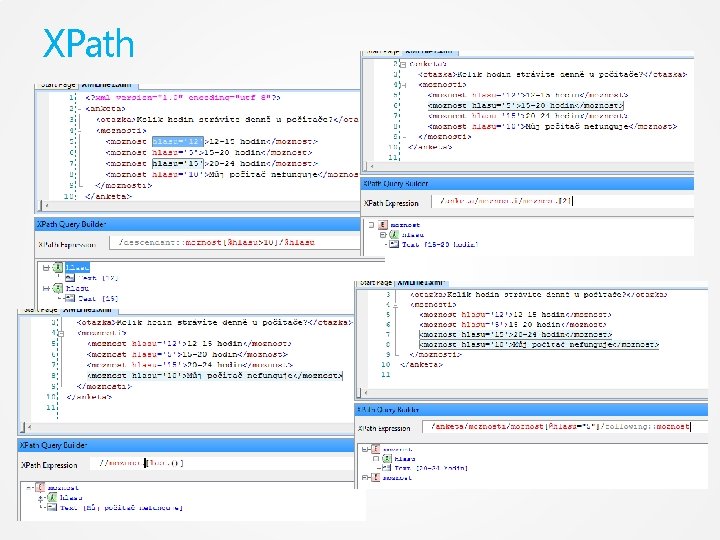Screen dimensions: 720x540
Task: Click XPath Query Builder header above last() query
Action: pos(186,445)
